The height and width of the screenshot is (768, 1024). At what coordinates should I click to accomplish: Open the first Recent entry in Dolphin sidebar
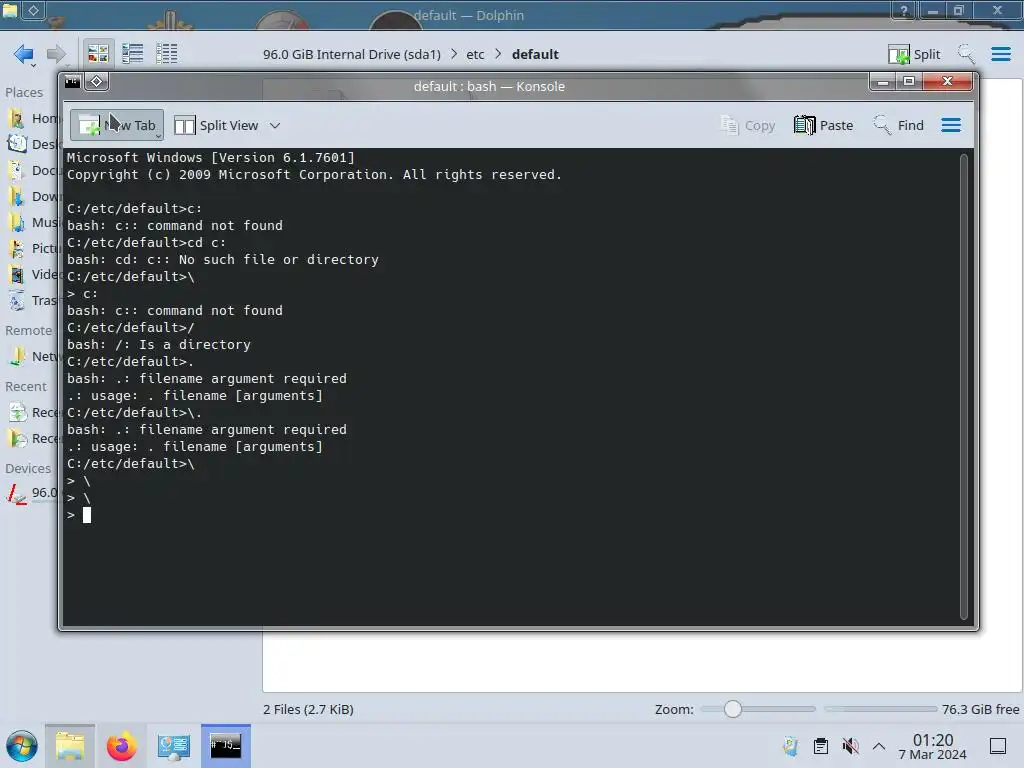[33, 413]
